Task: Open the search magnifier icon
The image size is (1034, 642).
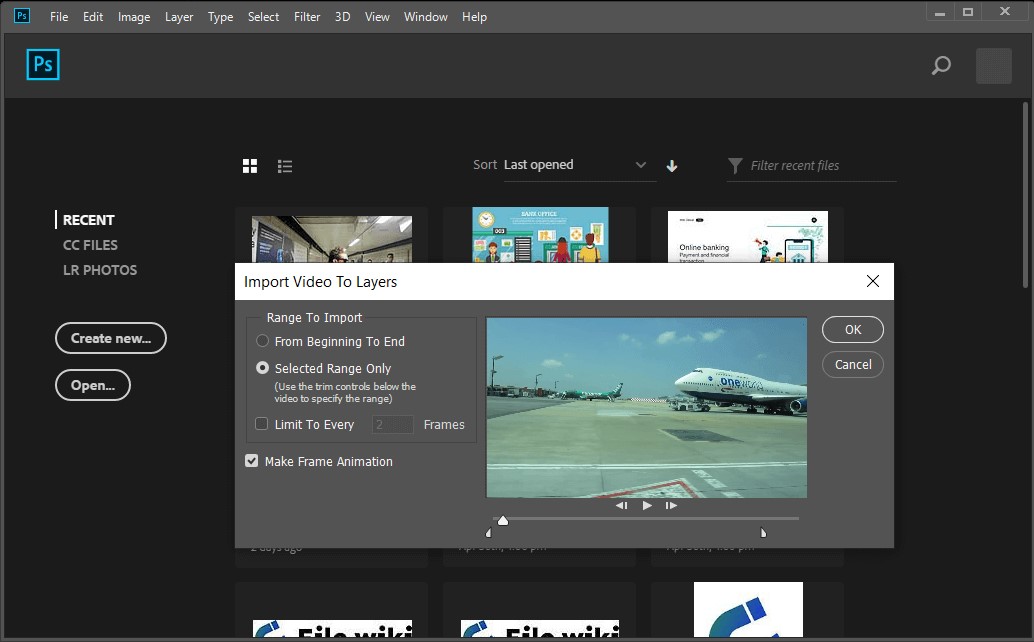Action: point(941,66)
